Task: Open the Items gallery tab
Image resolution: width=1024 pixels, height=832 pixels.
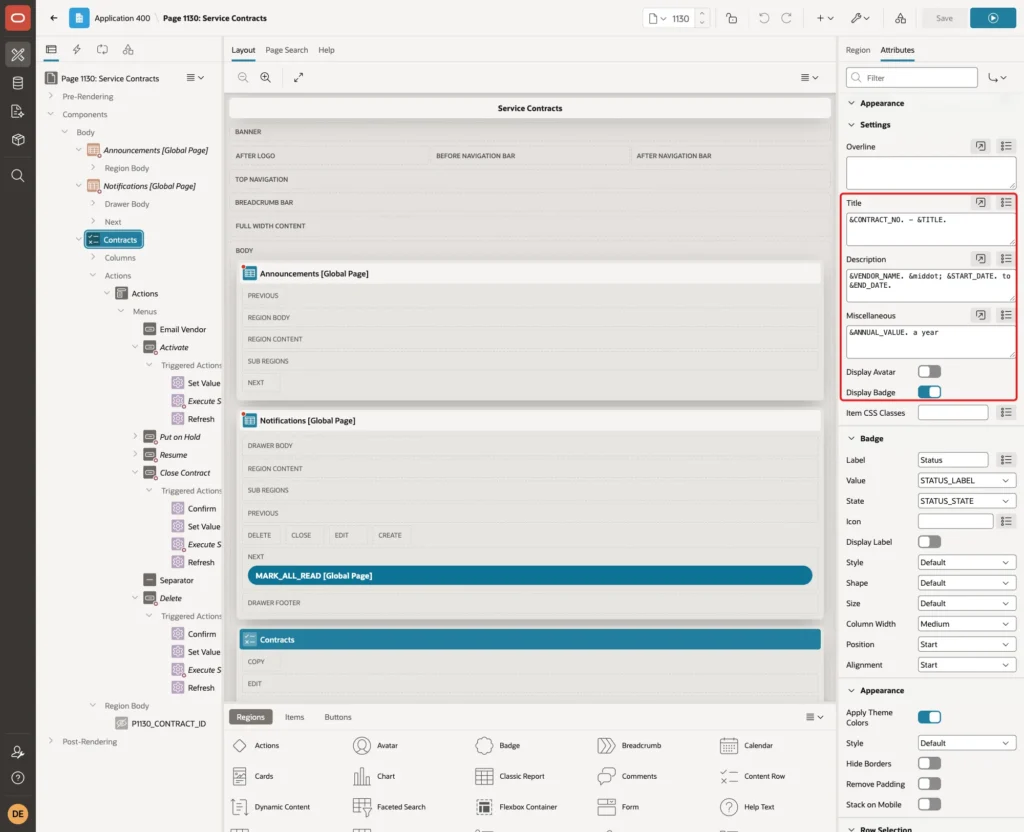Action: 294,716
